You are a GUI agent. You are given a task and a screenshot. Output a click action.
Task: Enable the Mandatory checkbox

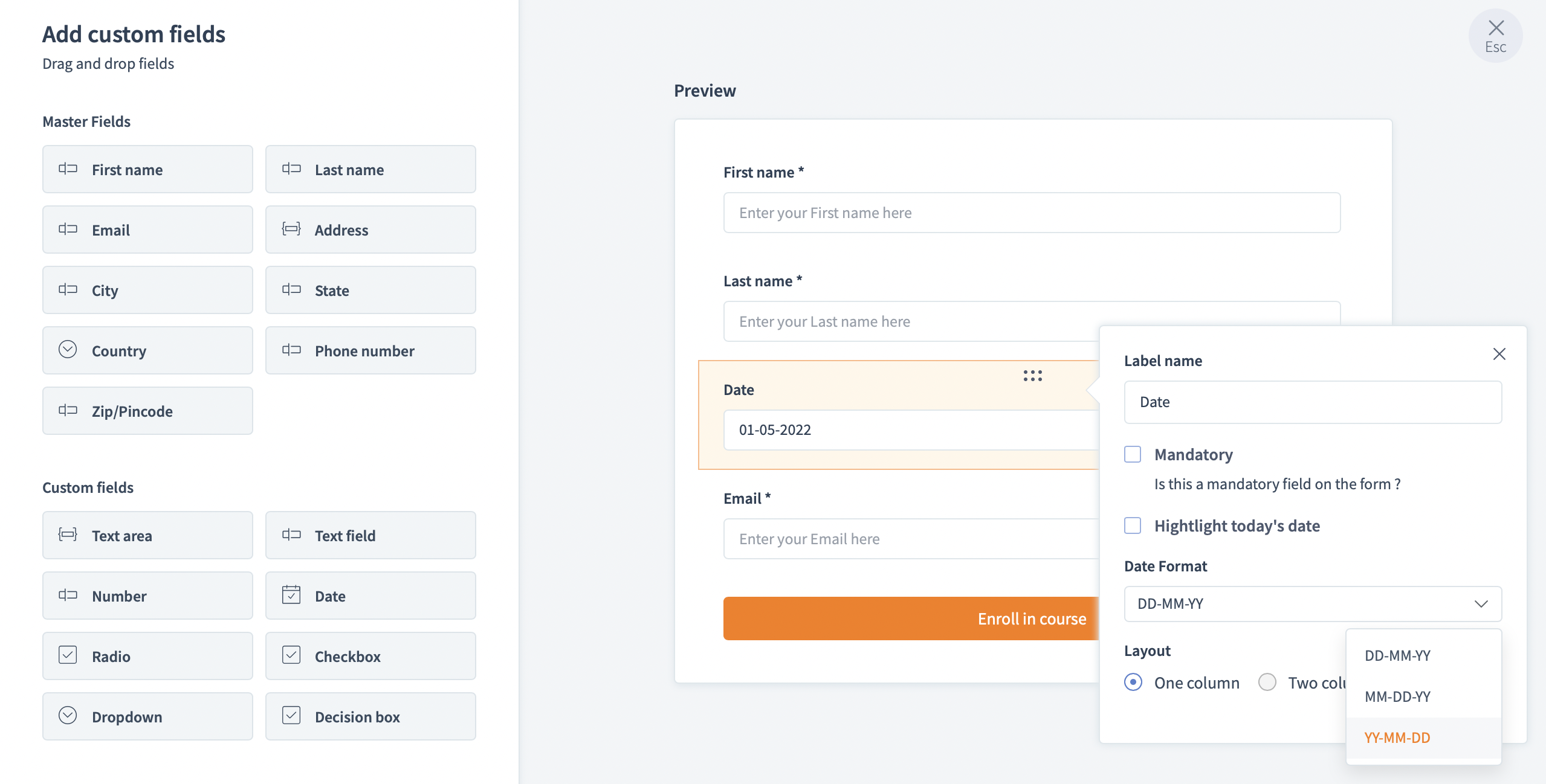pos(1133,454)
